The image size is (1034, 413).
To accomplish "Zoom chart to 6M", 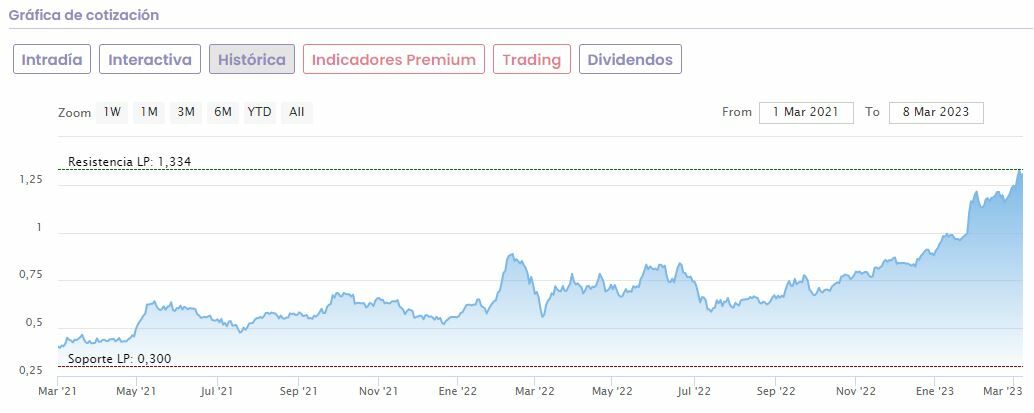I will pyautogui.click(x=222, y=112).
